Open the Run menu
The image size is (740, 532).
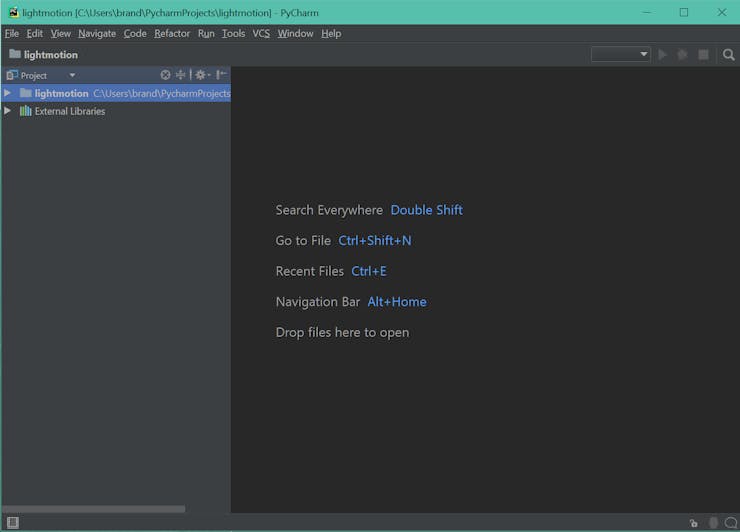[206, 34]
